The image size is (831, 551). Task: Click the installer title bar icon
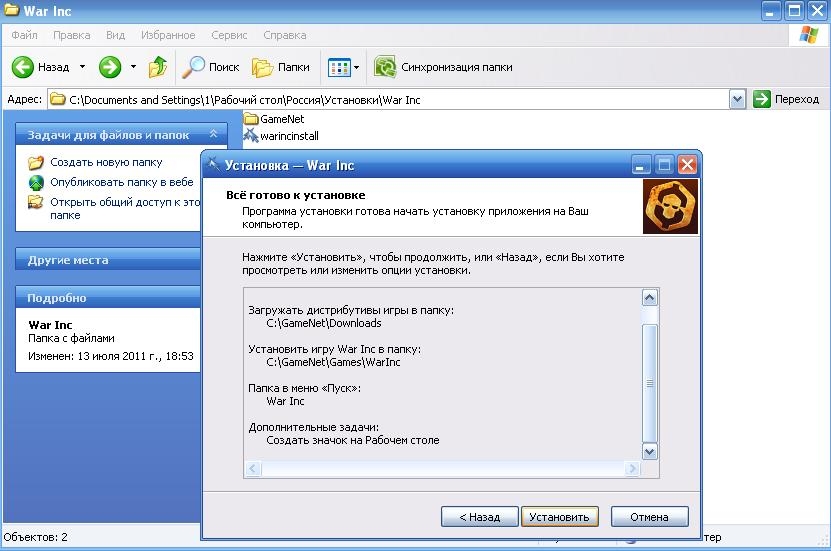214,165
